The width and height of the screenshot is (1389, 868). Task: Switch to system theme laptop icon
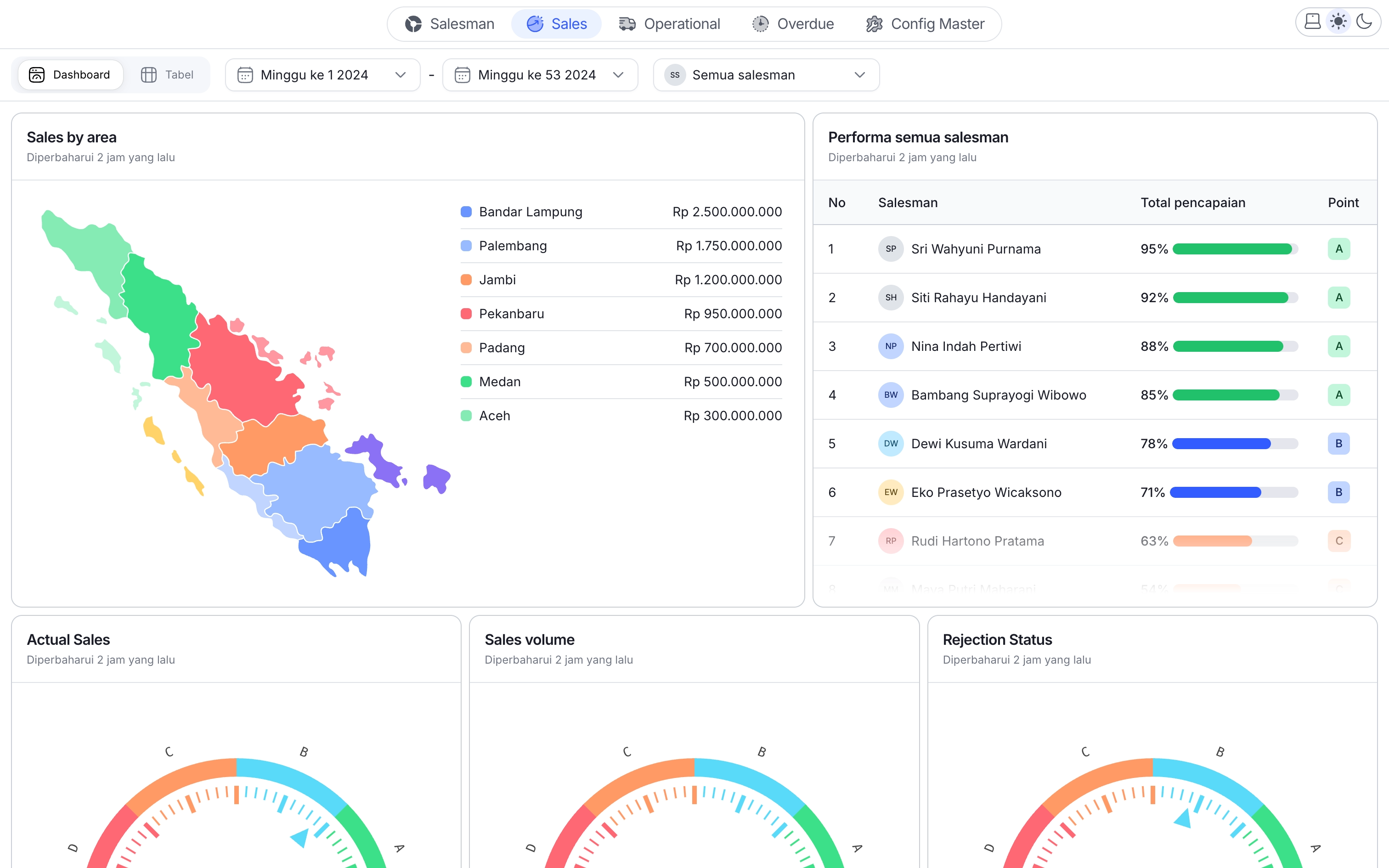pos(1313,22)
